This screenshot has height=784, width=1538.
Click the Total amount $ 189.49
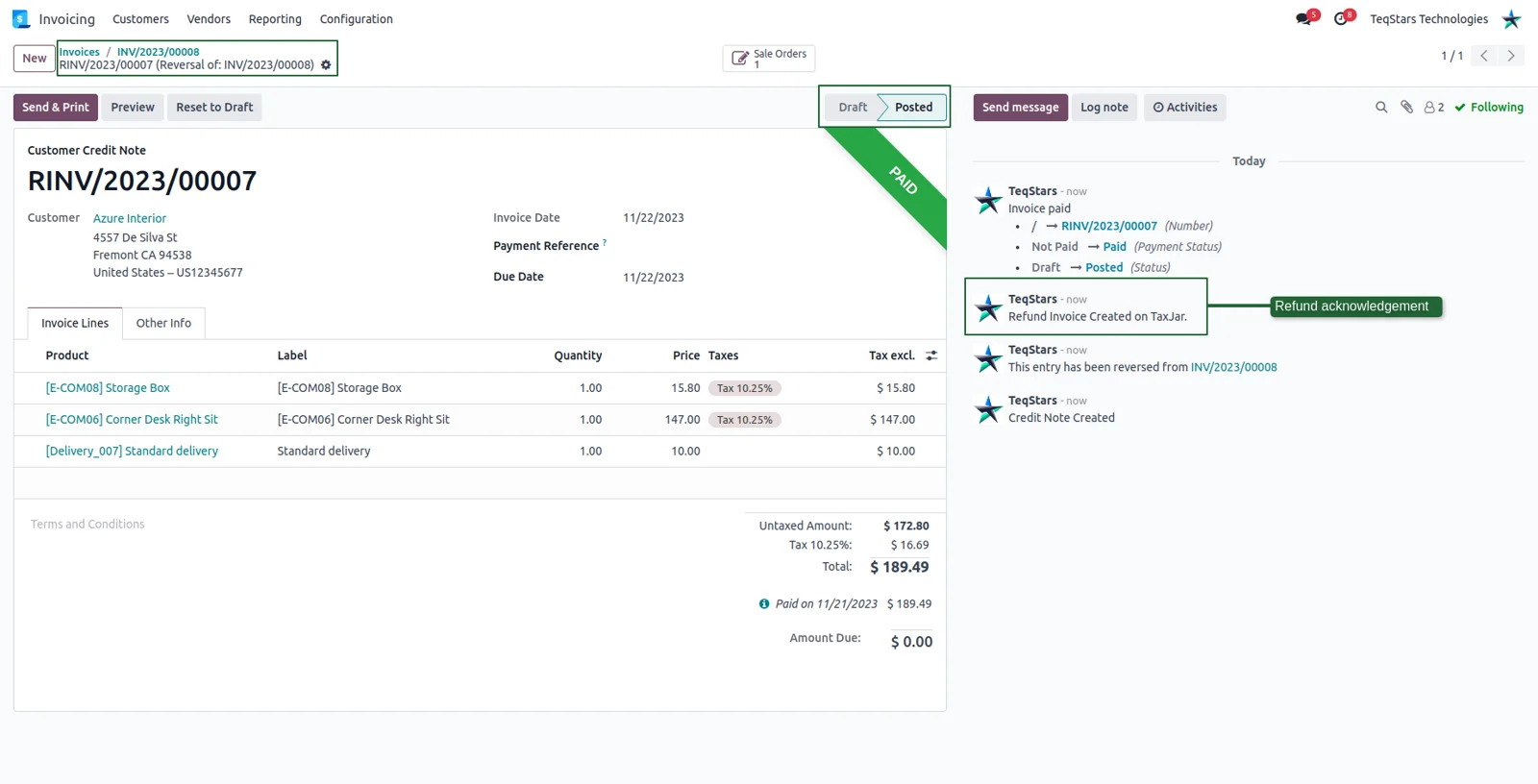900,568
